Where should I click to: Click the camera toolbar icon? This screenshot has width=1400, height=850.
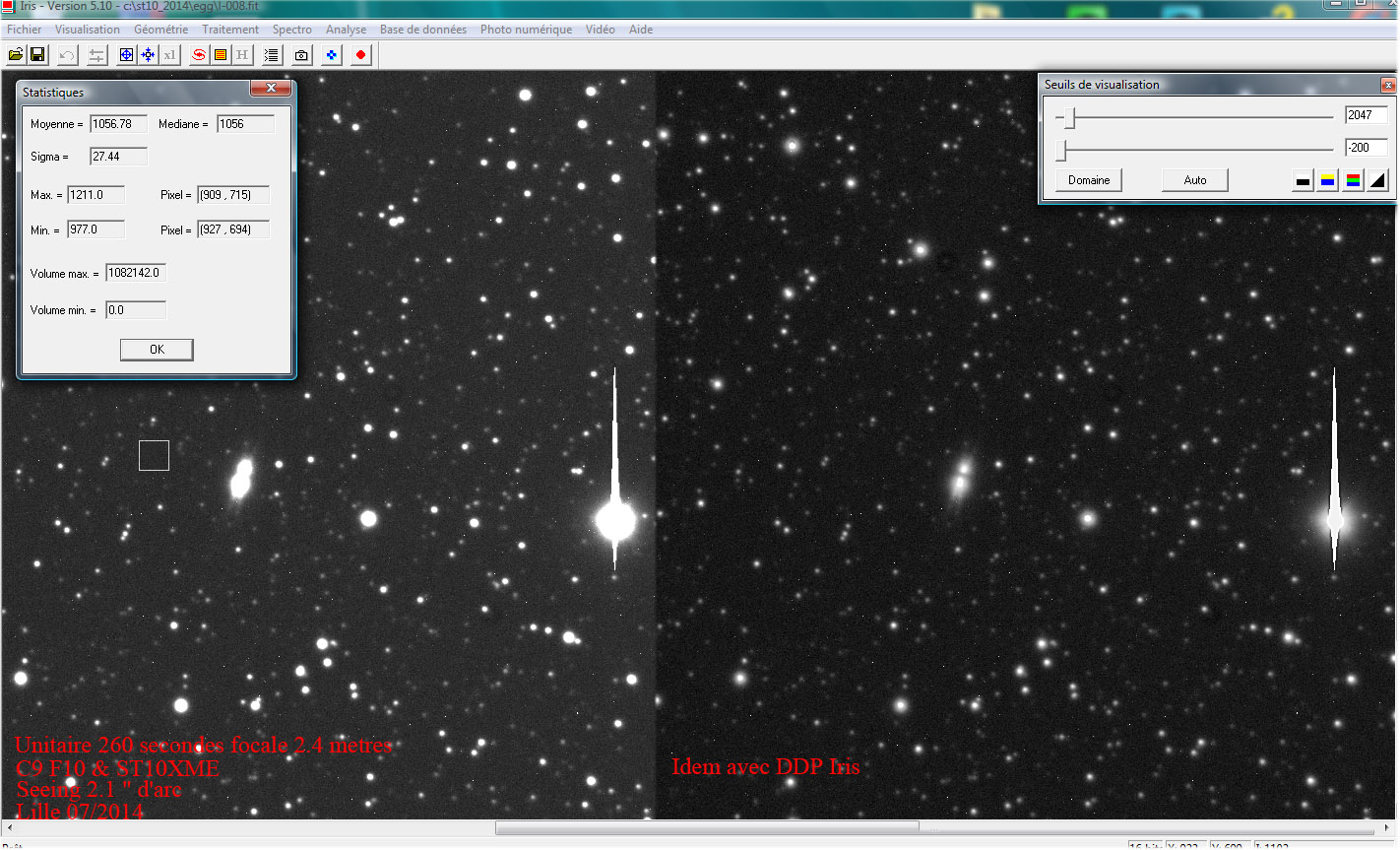[x=301, y=55]
